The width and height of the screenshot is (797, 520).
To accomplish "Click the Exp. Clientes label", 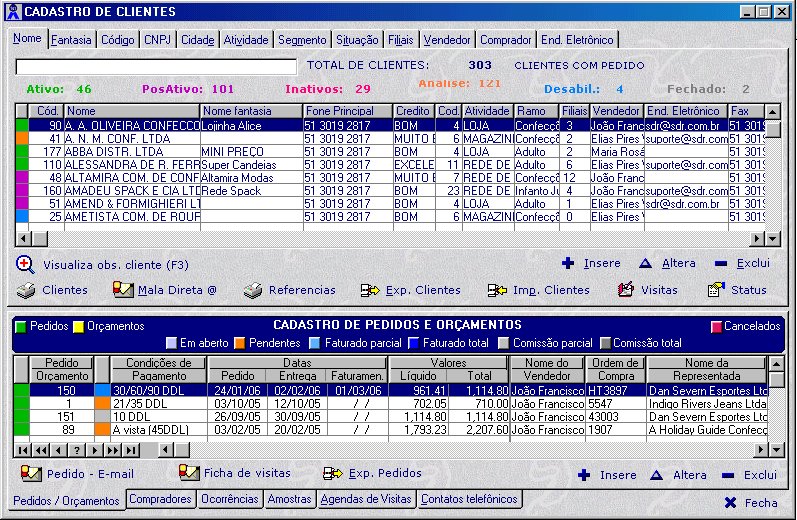I will [x=423, y=290].
